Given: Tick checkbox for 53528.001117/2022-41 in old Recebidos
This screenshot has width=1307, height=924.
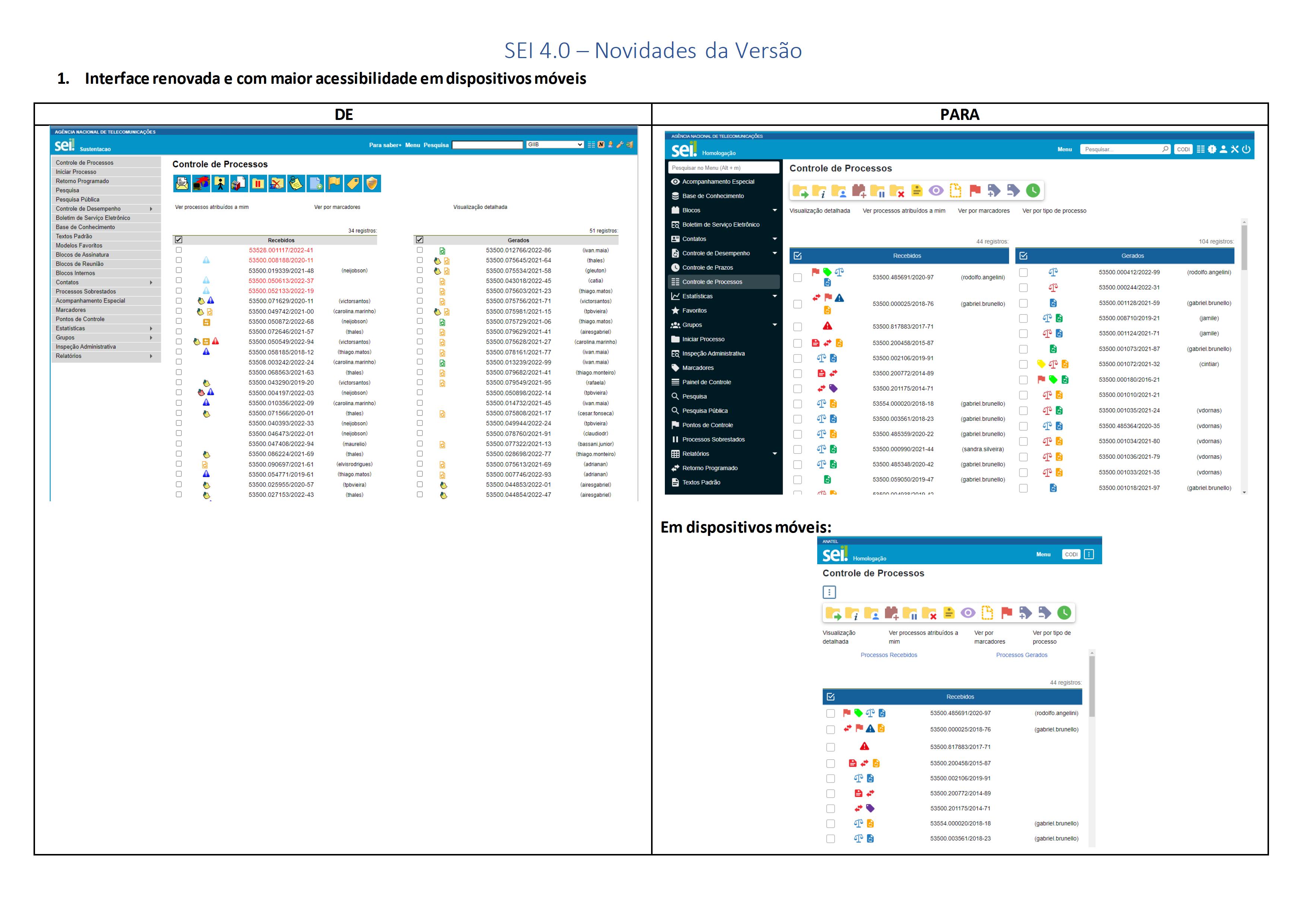Looking at the screenshot, I should 179,250.
